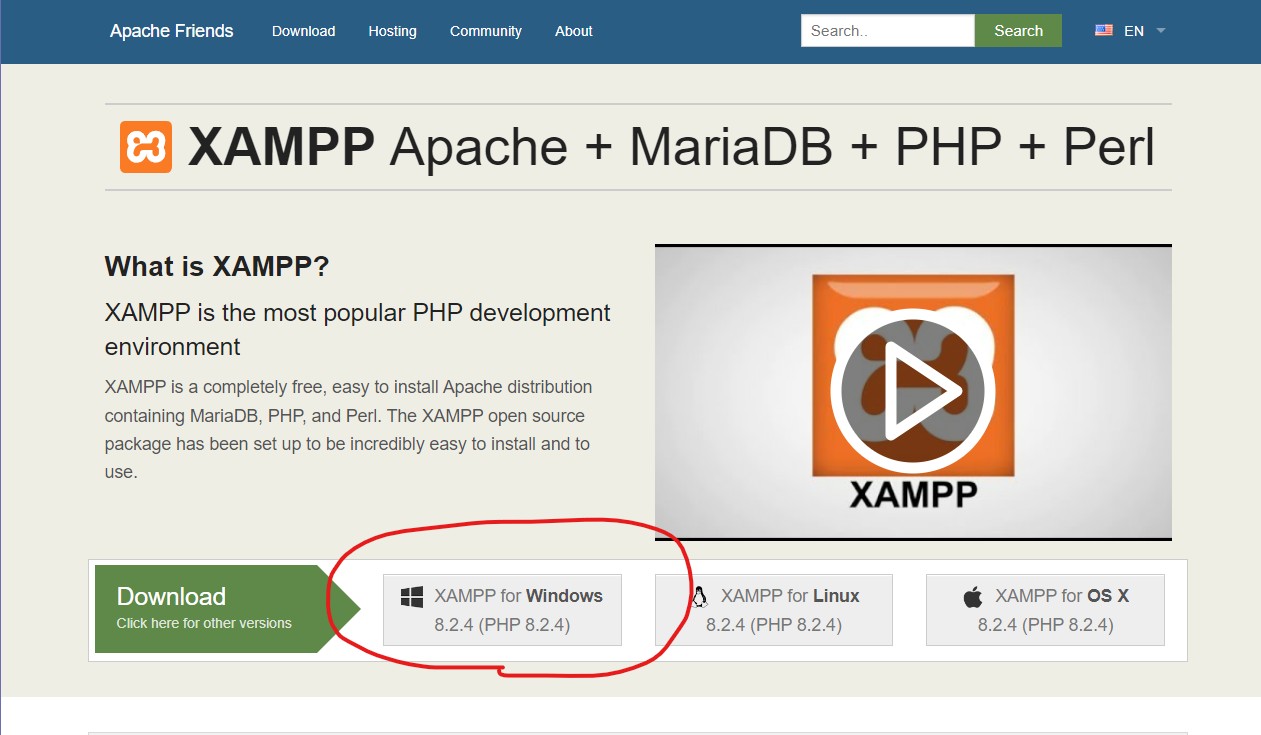
Task: Click the Windows logo icon
Action: [x=411, y=597]
